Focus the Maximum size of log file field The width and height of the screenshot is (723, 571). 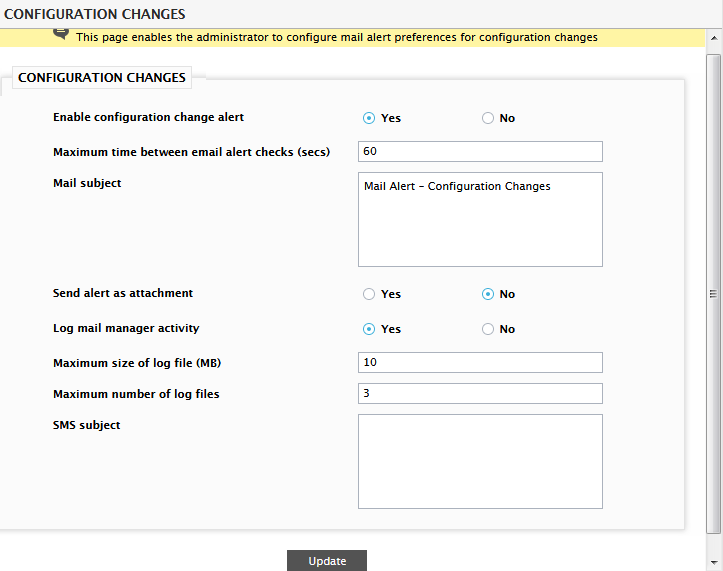click(x=480, y=363)
